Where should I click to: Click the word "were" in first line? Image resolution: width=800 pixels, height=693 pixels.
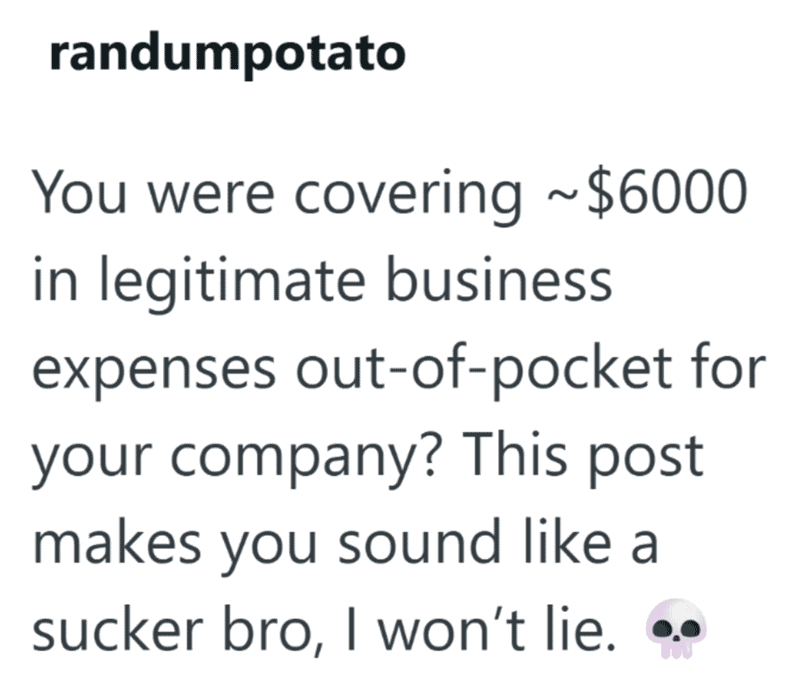coord(211,196)
